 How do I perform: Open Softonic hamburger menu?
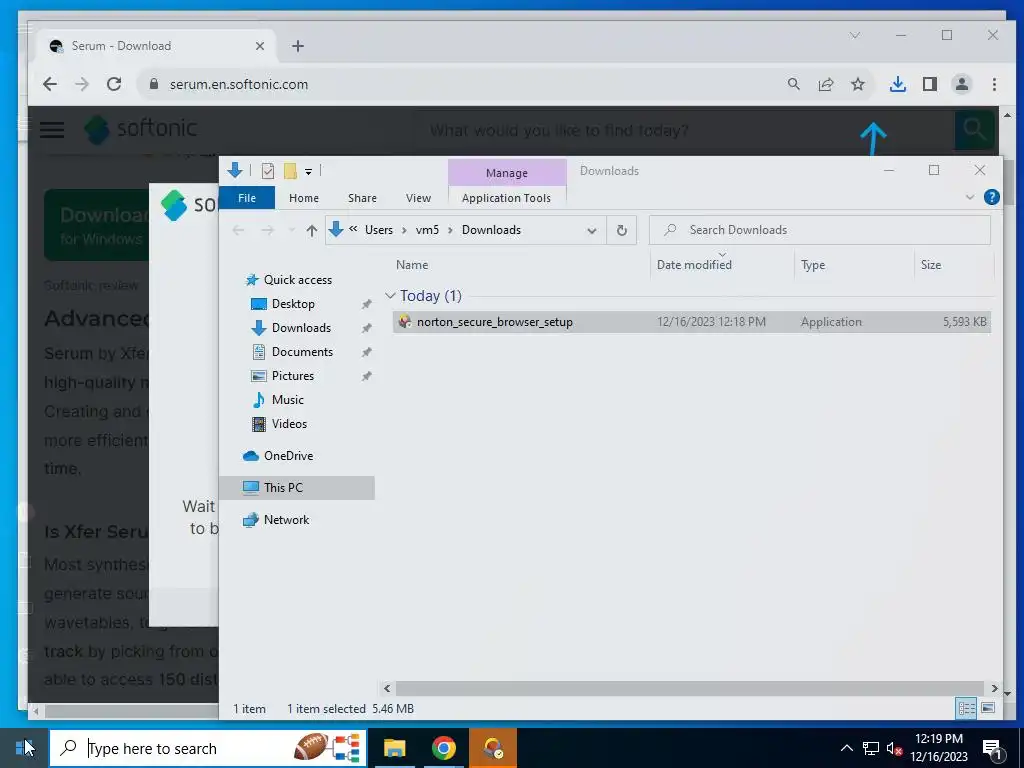click(52, 129)
